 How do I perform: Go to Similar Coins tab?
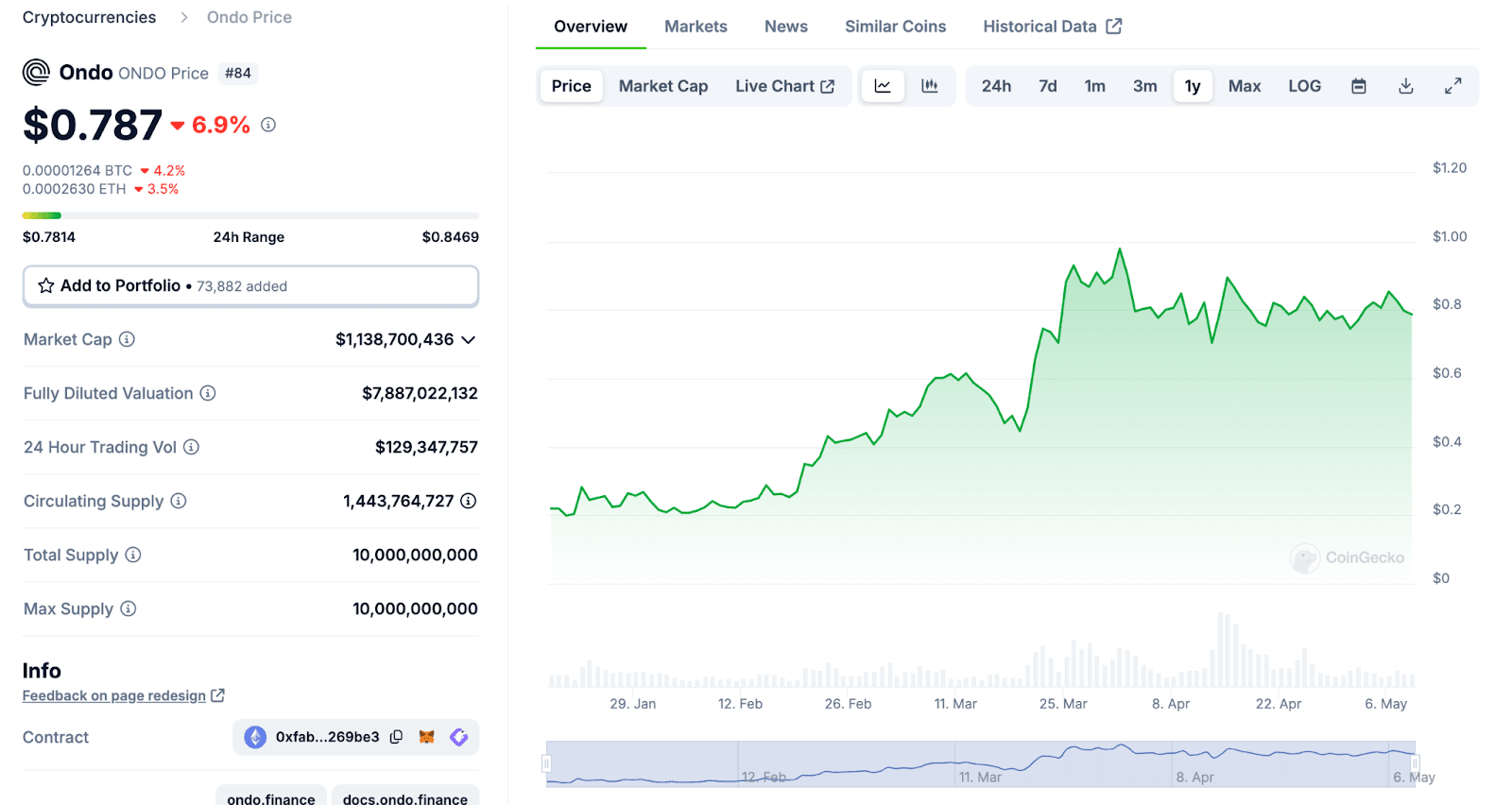coord(895,26)
